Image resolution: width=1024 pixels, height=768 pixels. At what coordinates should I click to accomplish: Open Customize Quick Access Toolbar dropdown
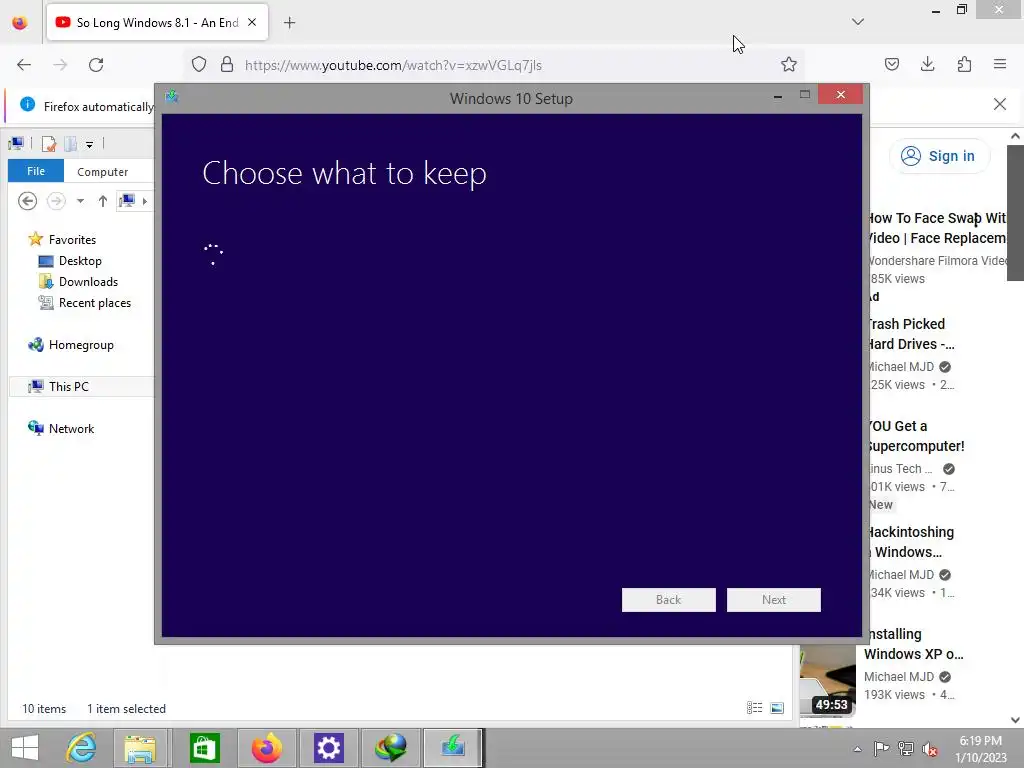(89, 144)
